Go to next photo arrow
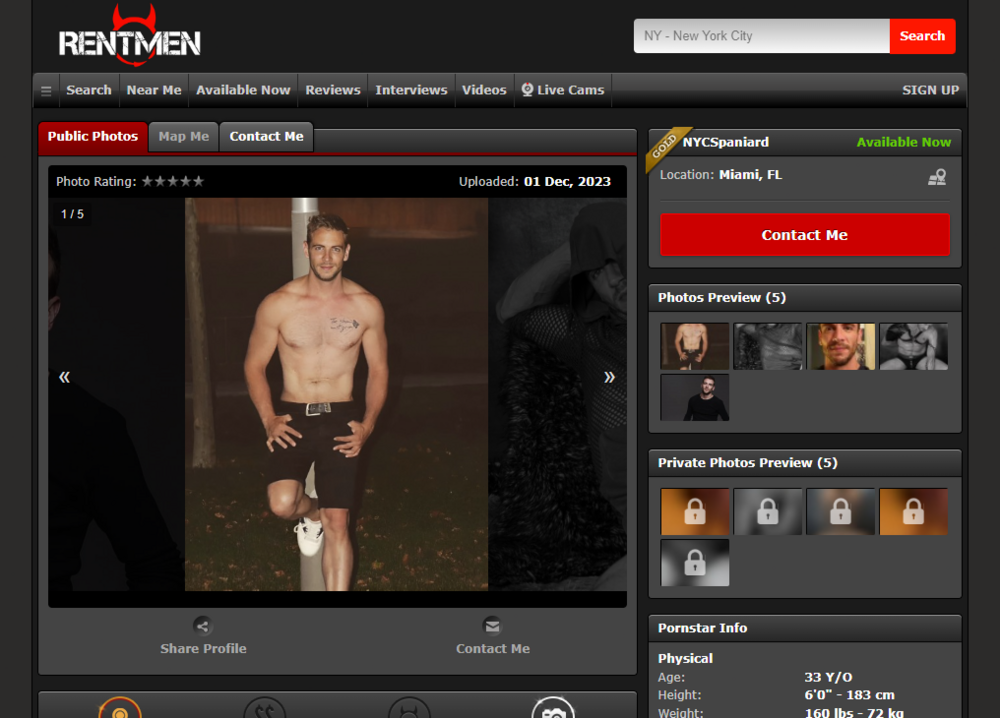This screenshot has width=1000, height=718. point(609,377)
